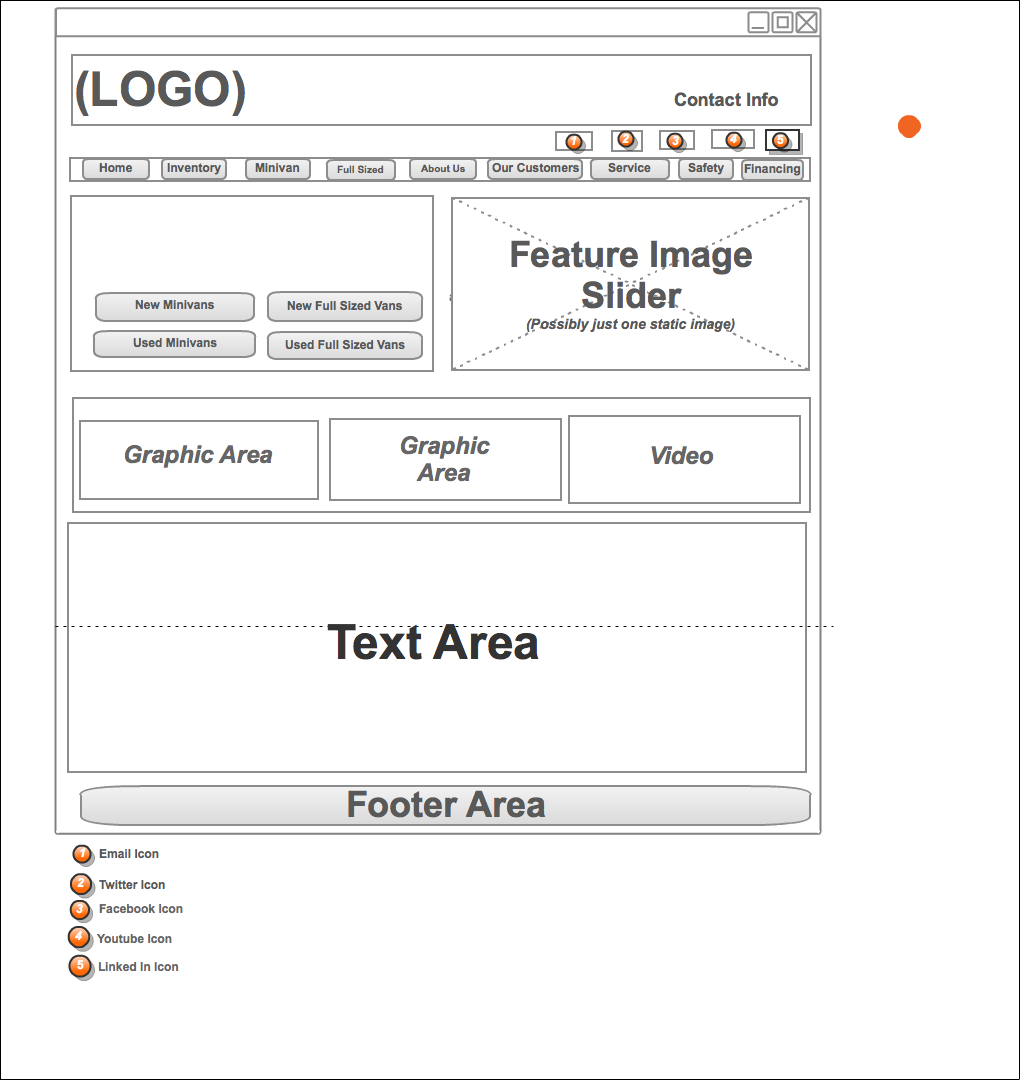
Task: Click the Footer Area bar
Action: (x=445, y=805)
